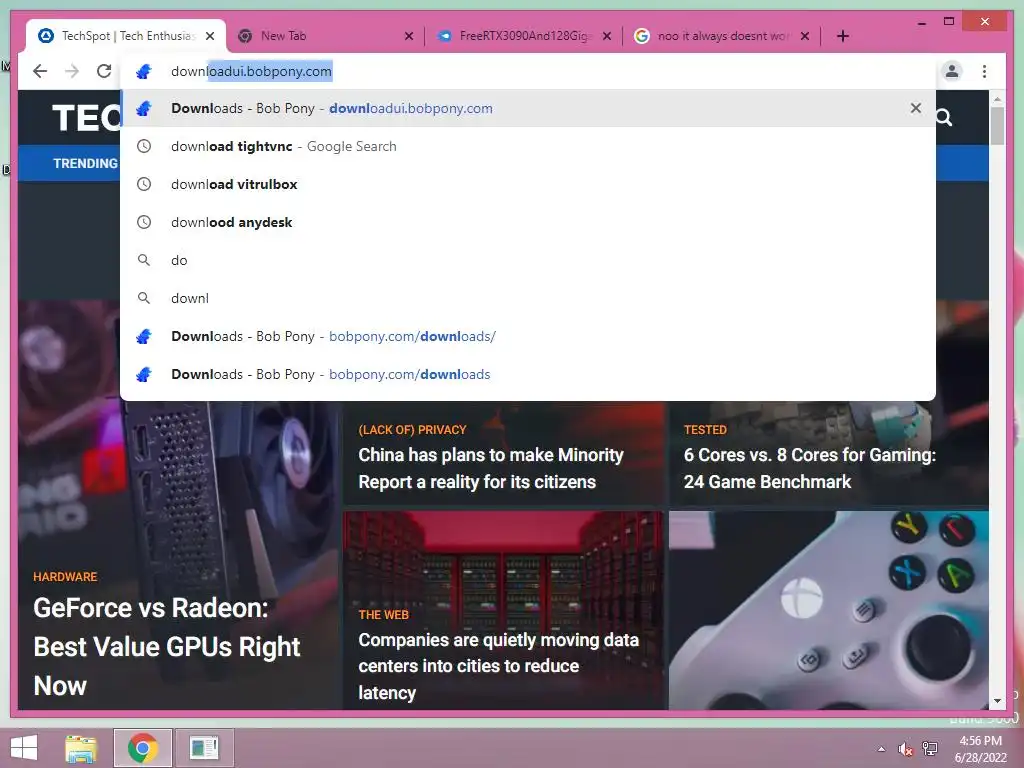1024x768 pixels.
Task: Click the pony icon of bobpony.com/downloads suggestion
Action: click(144, 374)
